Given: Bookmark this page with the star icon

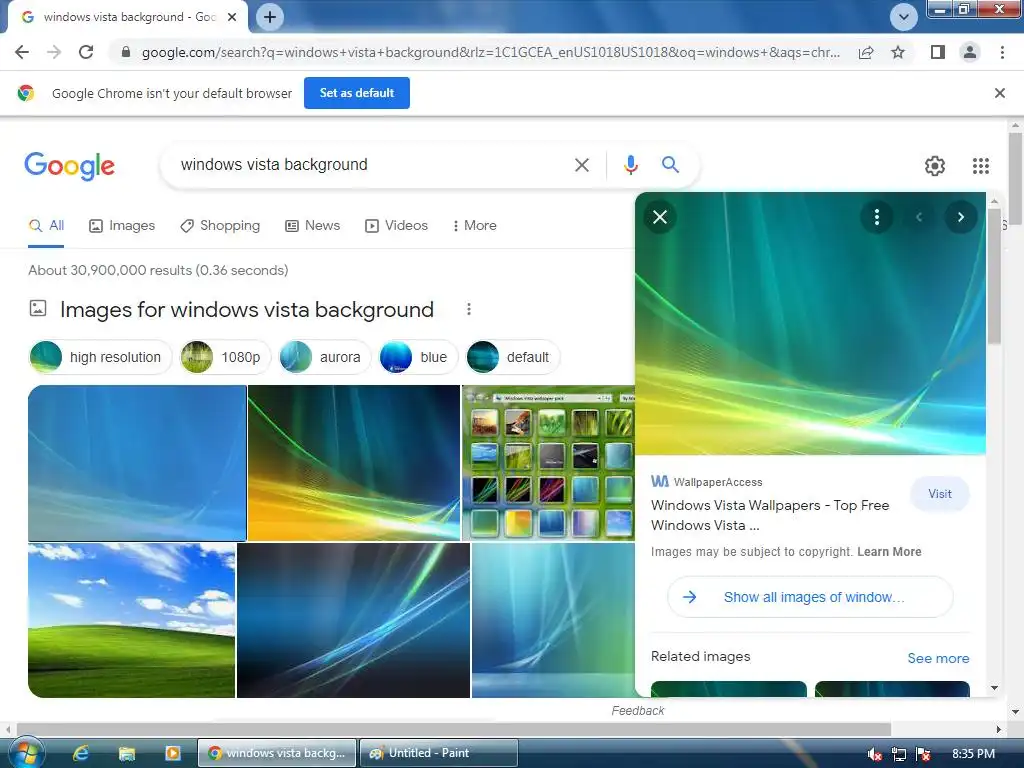Looking at the screenshot, I should pyautogui.click(x=898, y=52).
